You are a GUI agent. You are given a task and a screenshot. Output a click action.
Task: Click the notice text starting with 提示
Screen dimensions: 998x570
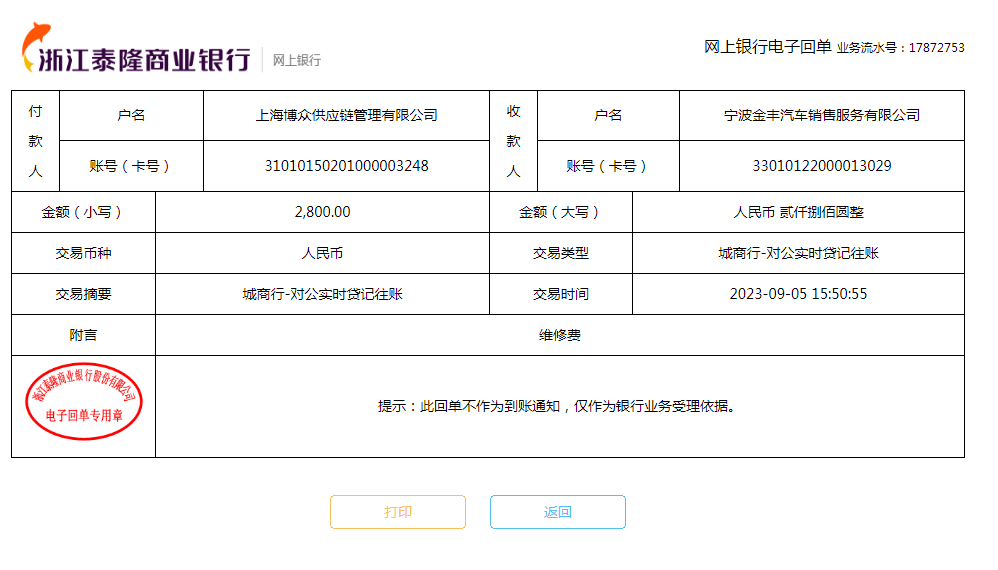557,407
